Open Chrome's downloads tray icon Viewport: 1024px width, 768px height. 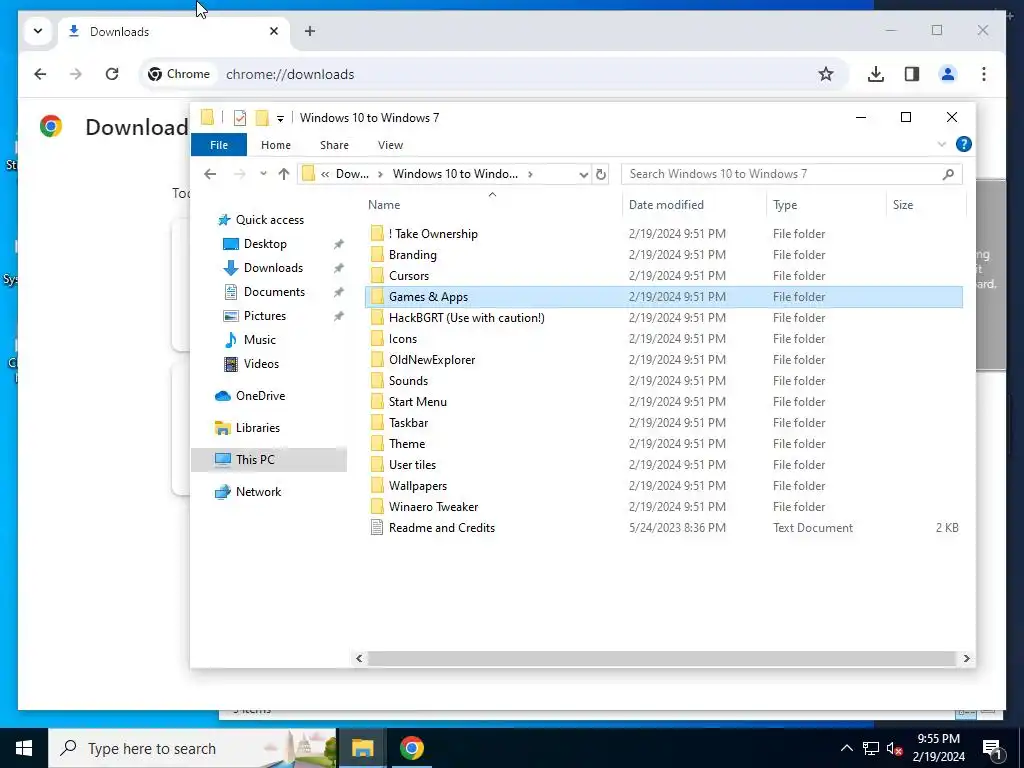pyautogui.click(x=876, y=74)
